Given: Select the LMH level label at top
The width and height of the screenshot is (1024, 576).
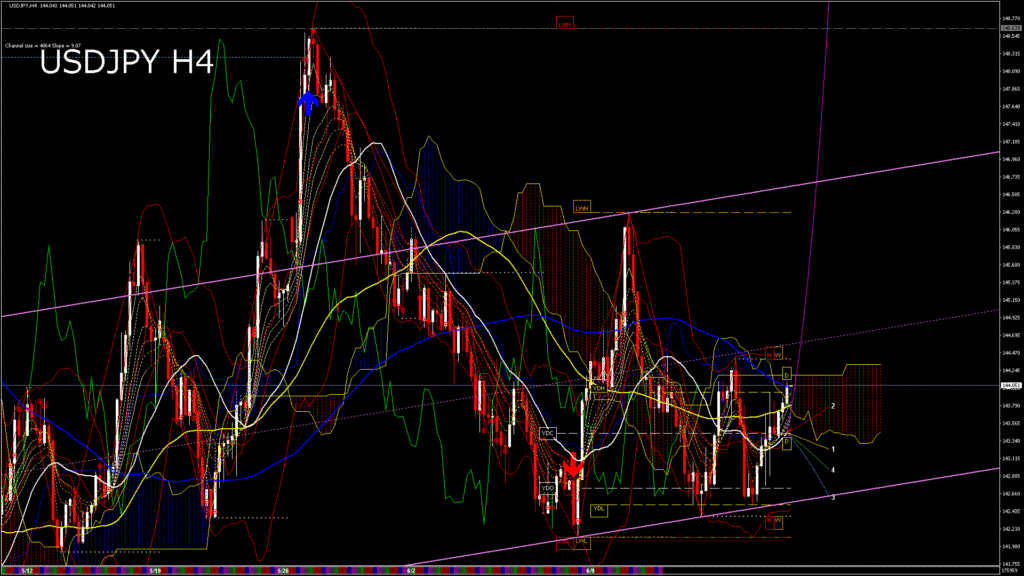Looking at the screenshot, I should click(564, 24).
